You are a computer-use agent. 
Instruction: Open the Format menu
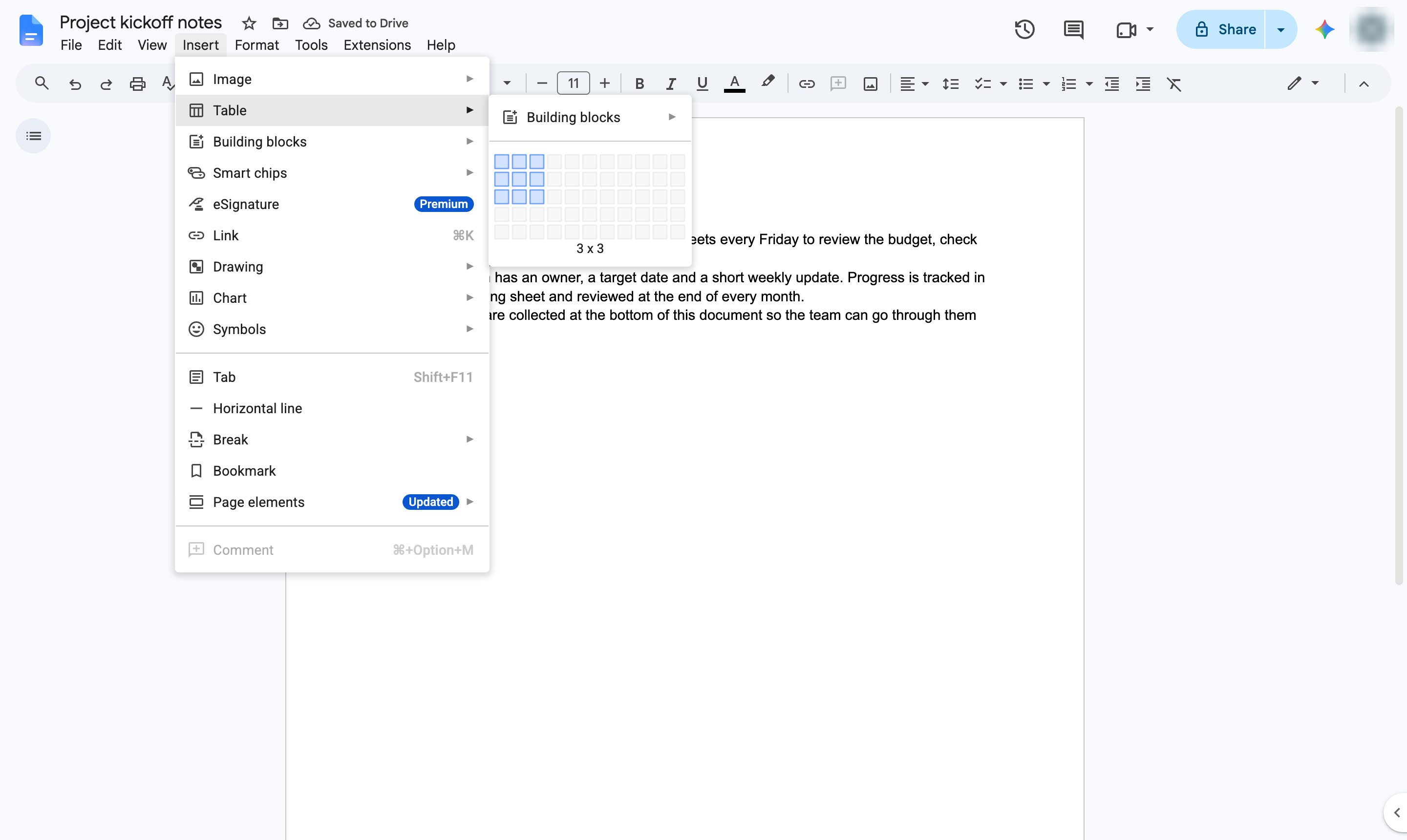(256, 45)
